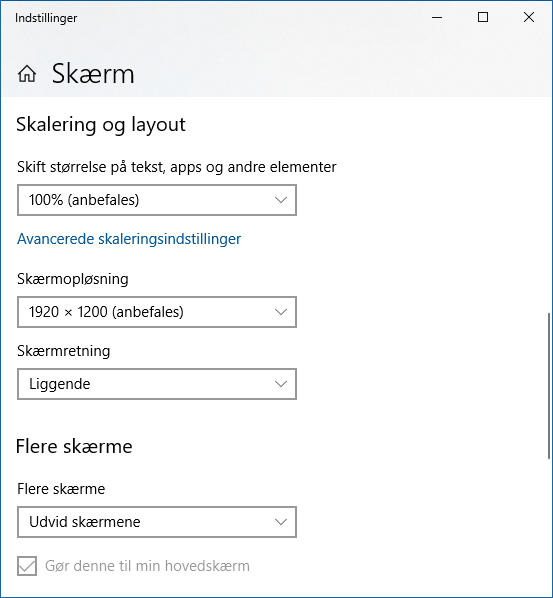Screen dimensions: 553x598
Task: Minimize the Indstillinger window
Action: 437,17
